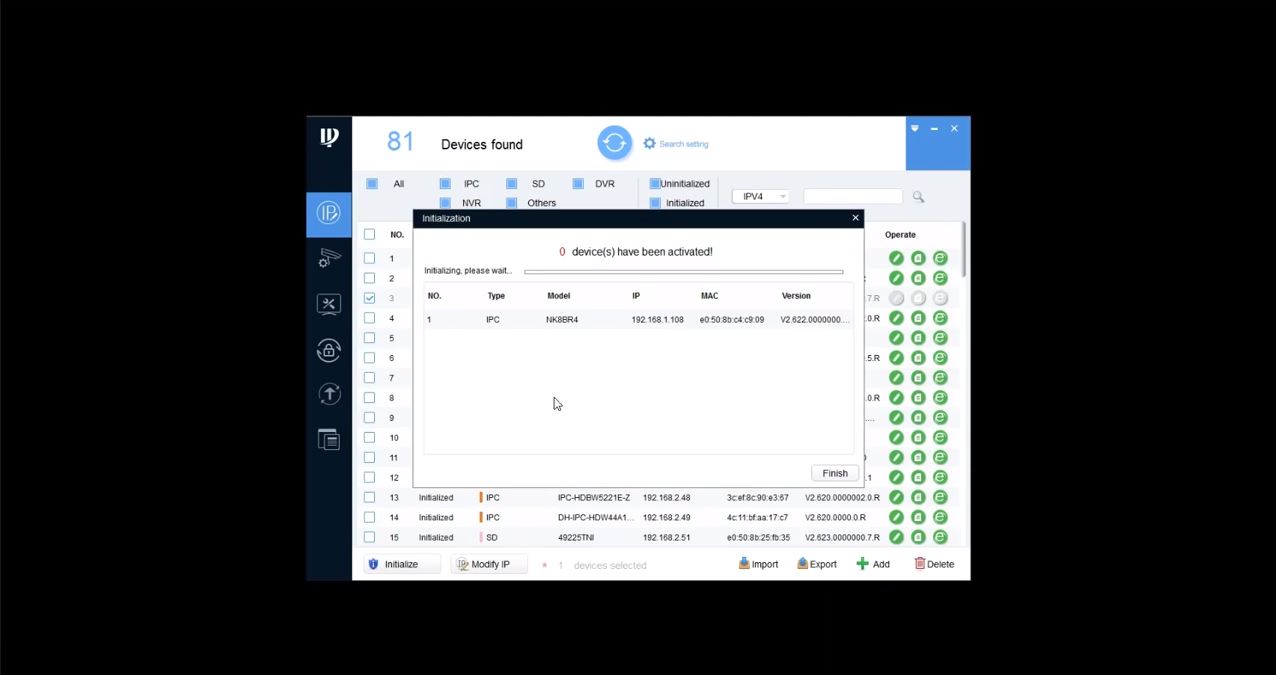Click the Import button
The width and height of the screenshot is (1276, 675).
(758, 564)
